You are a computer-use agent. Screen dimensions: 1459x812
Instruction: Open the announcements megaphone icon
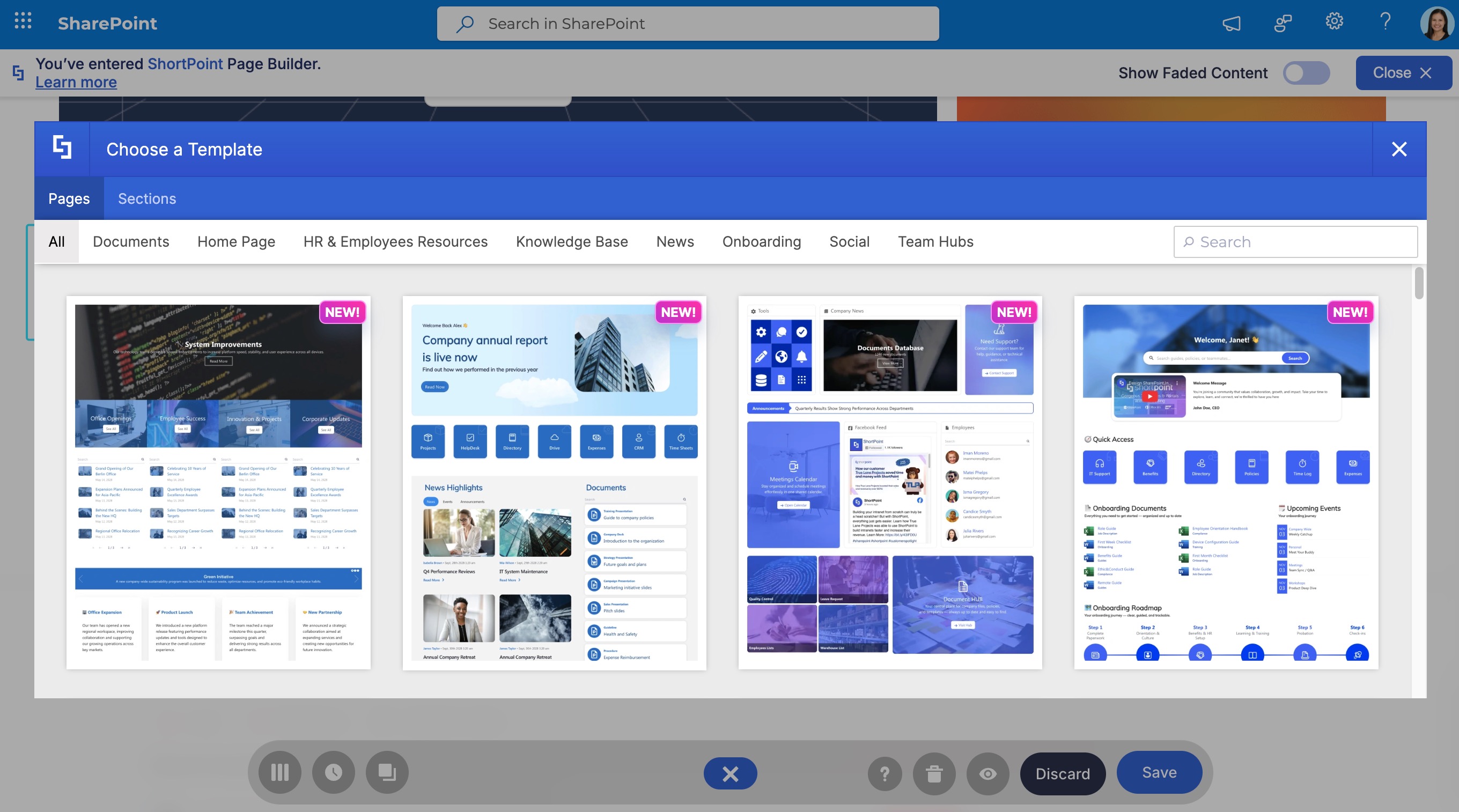pyautogui.click(x=1232, y=23)
